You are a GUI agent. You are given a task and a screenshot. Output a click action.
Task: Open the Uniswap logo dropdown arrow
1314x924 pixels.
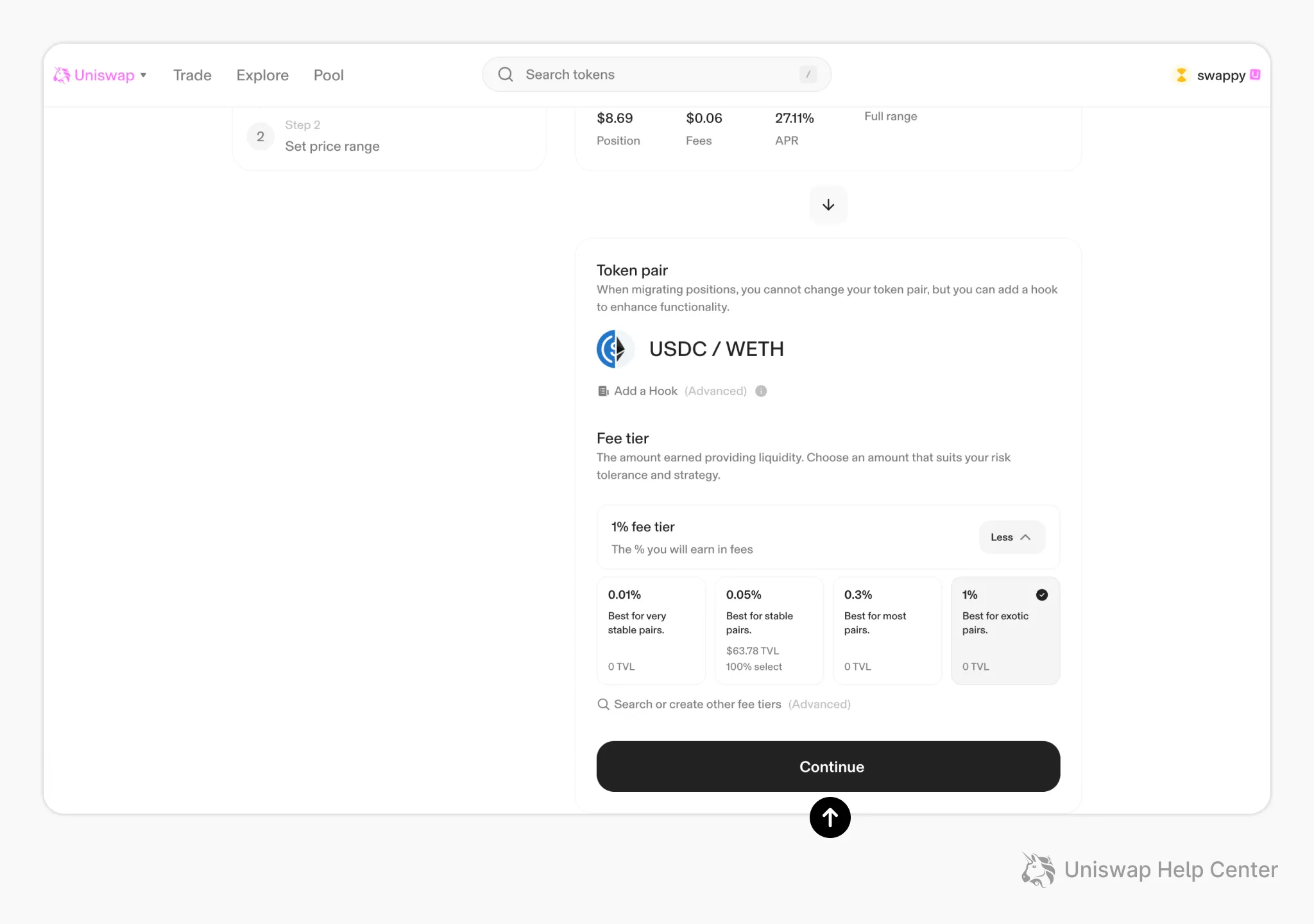pos(144,75)
